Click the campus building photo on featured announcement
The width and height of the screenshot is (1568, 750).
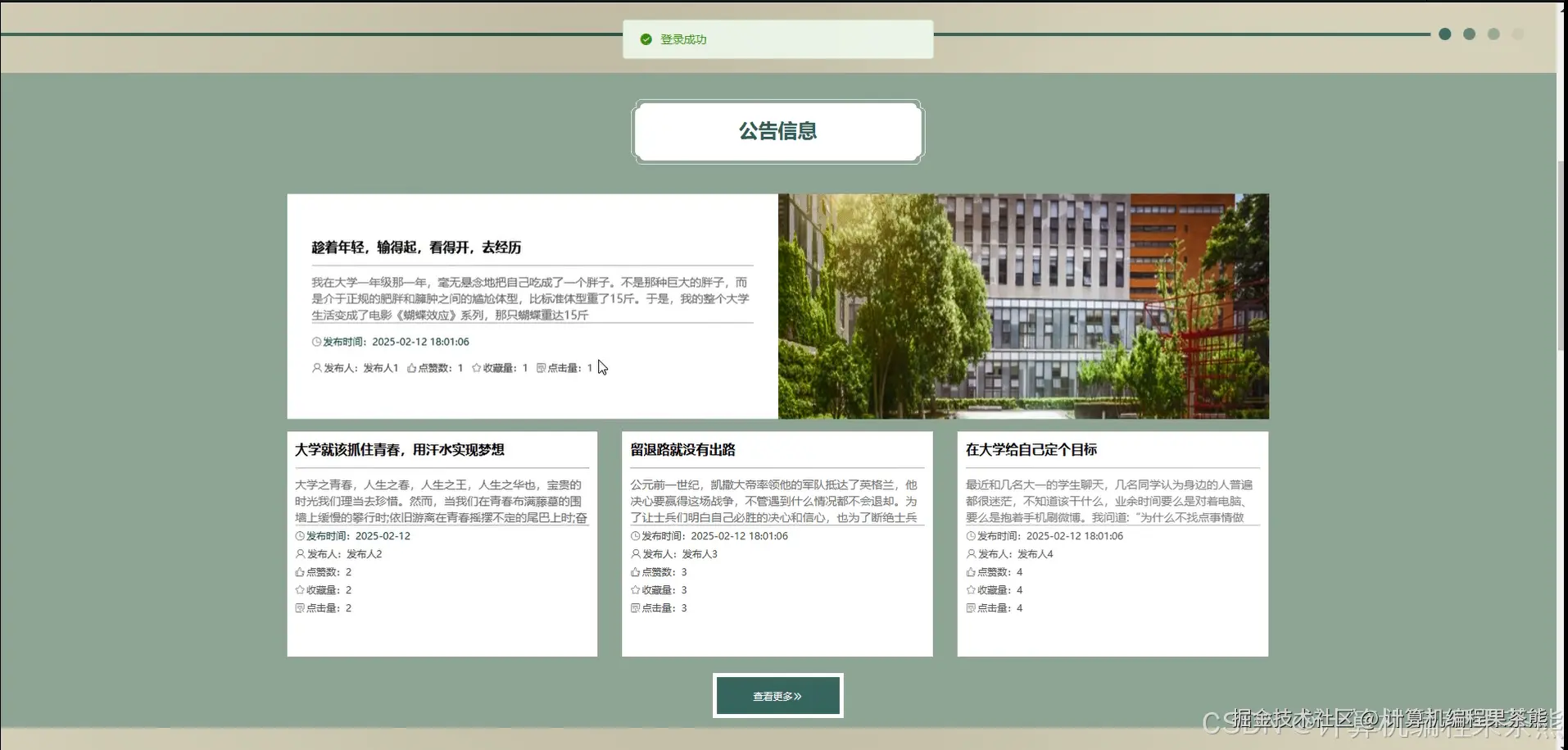pyautogui.click(x=1023, y=306)
